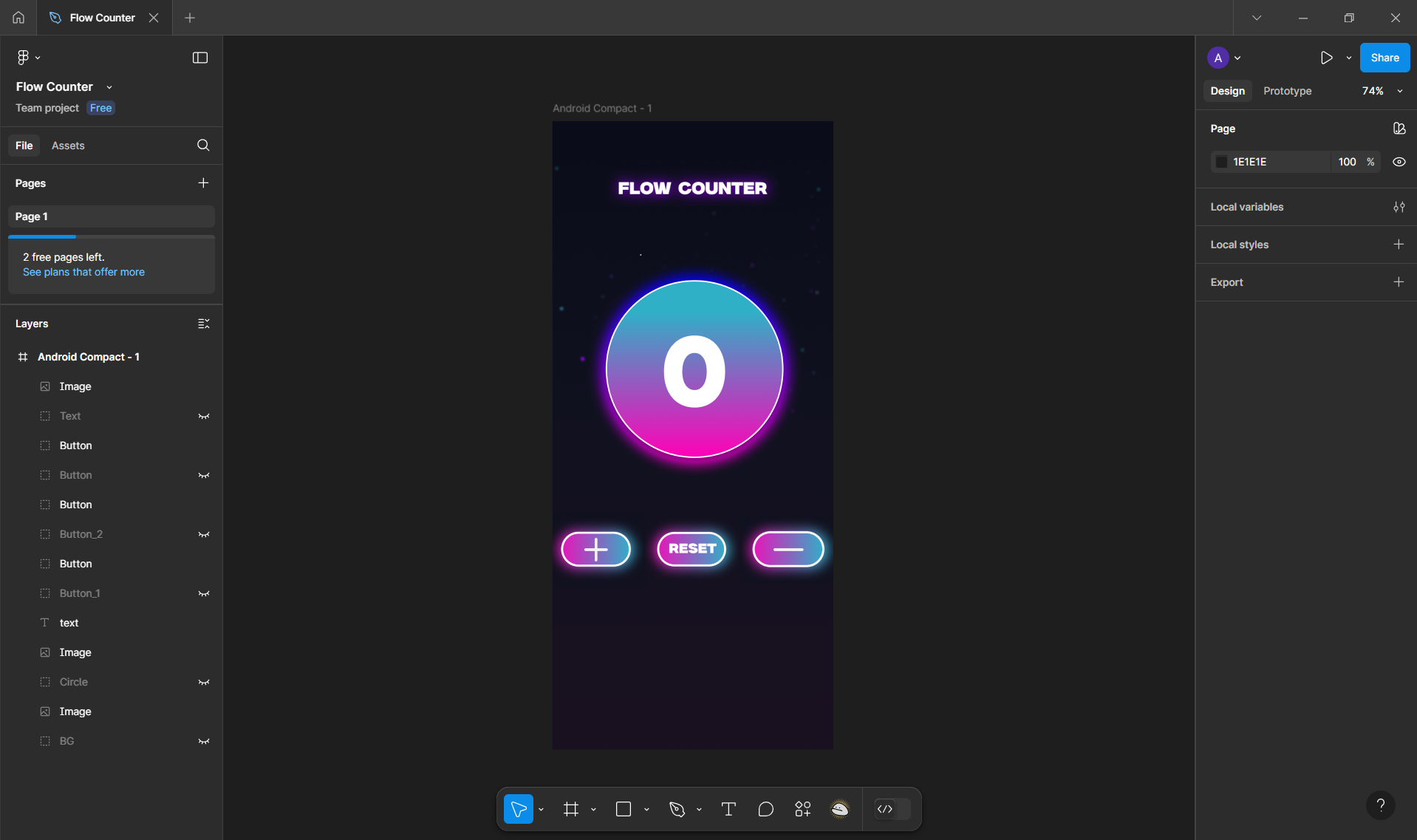
Task: Add an Export setting with plus icon
Action: (1399, 282)
